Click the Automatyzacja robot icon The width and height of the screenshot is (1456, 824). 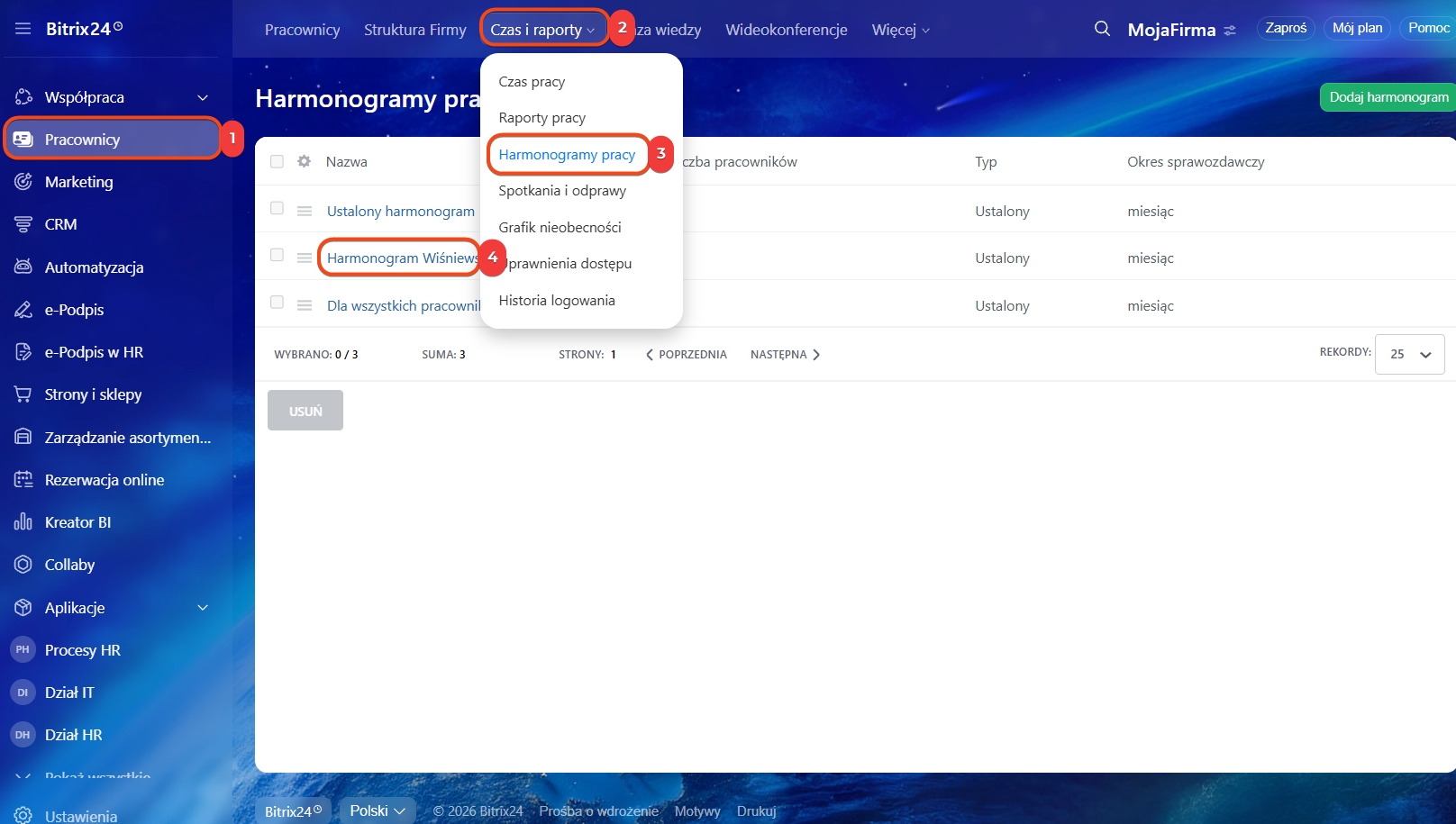[23, 267]
